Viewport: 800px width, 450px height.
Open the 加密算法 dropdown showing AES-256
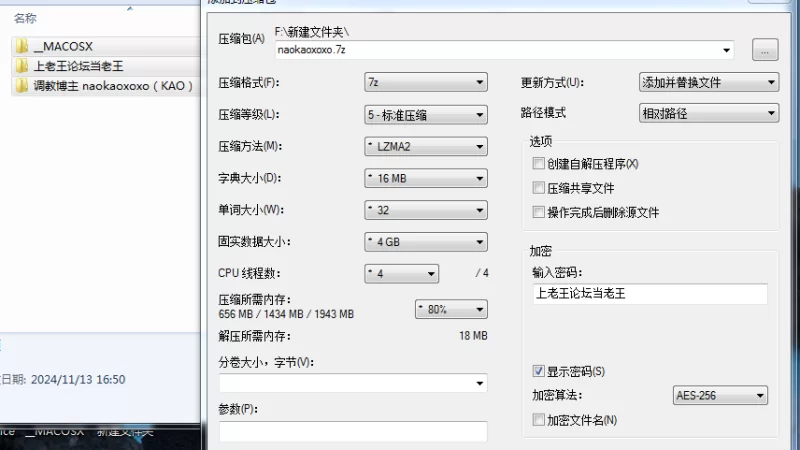coord(720,395)
